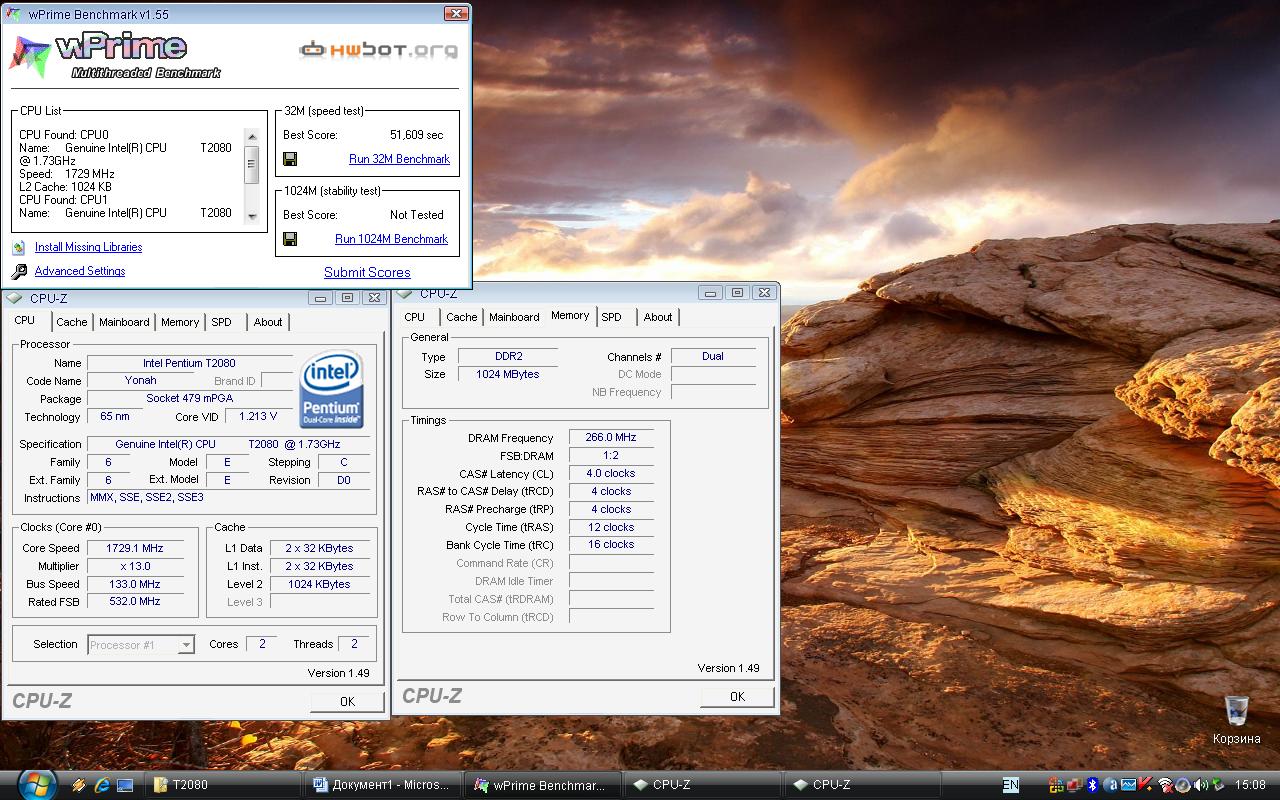Click the CPU List scrollbar thumb

(x=252, y=164)
